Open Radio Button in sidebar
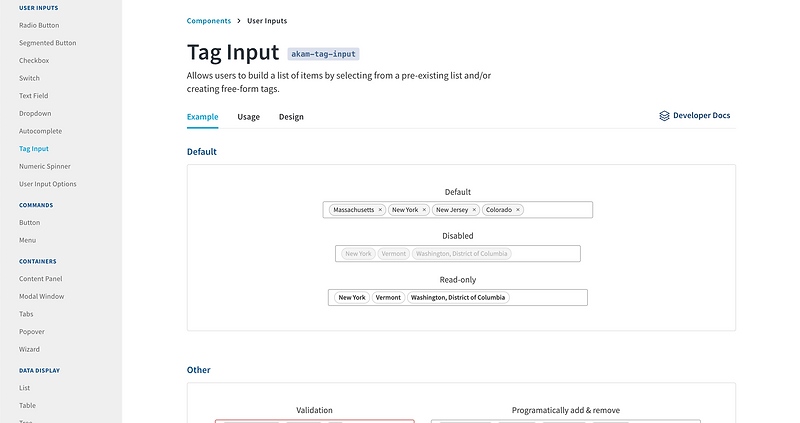Image resolution: width=800 pixels, height=423 pixels. click(x=39, y=25)
